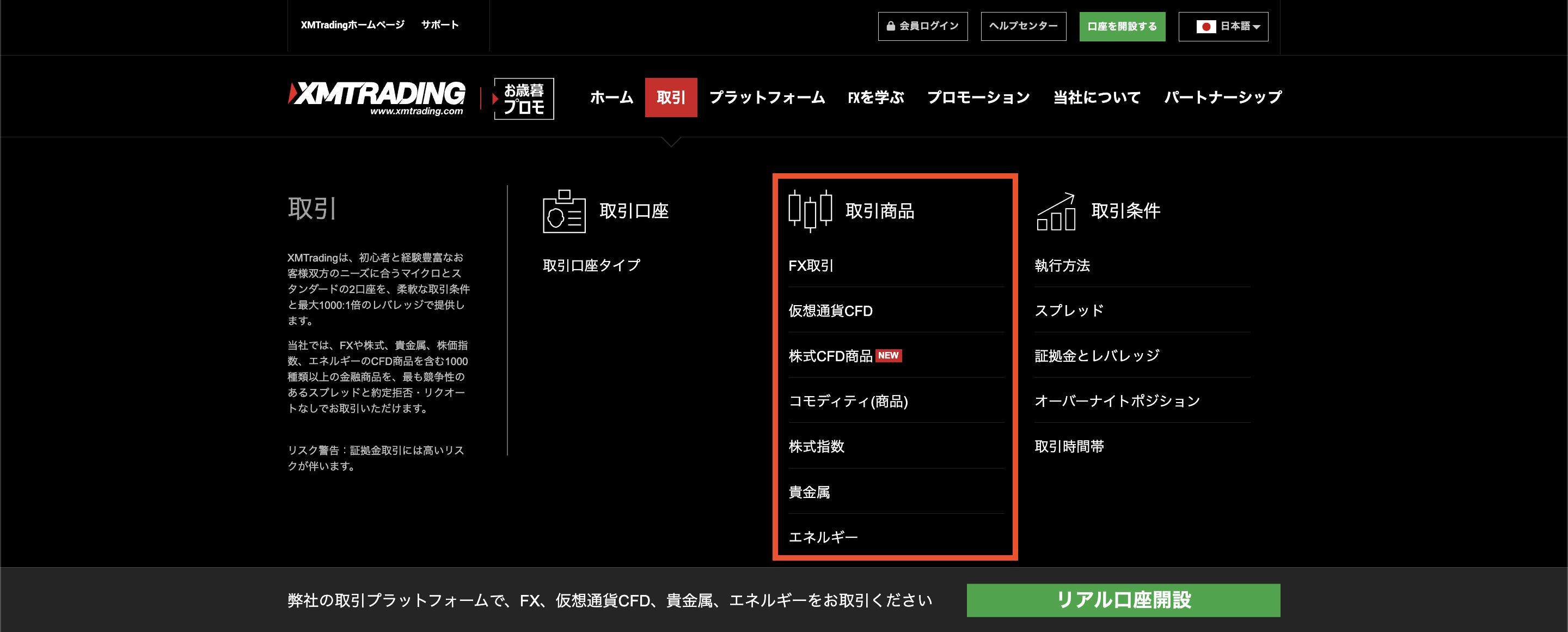Click the 取引条件 bar chart icon
Image resolution: width=1568 pixels, height=632 pixels.
point(1056,211)
